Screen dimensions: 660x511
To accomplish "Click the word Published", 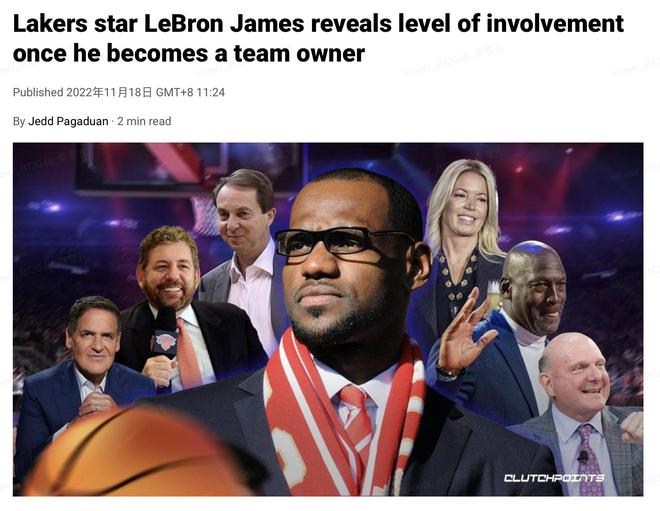I will pyautogui.click(x=38, y=92).
